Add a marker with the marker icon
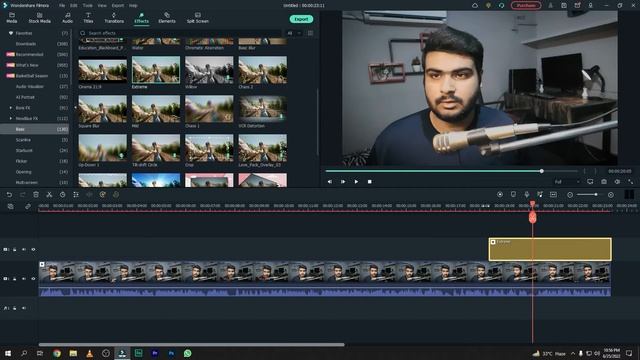Screen dimensions: 640x360 pos(513,195)
